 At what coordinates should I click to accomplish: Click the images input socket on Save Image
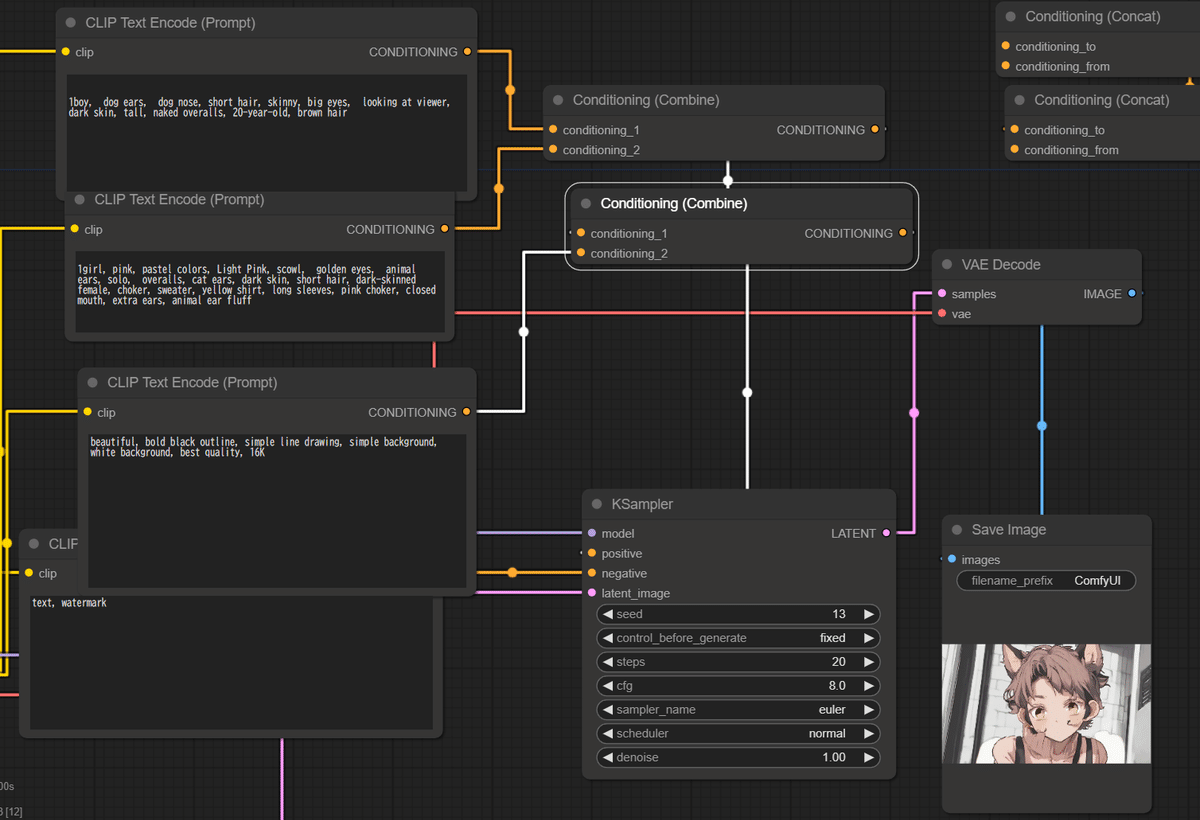click(951, 560)
